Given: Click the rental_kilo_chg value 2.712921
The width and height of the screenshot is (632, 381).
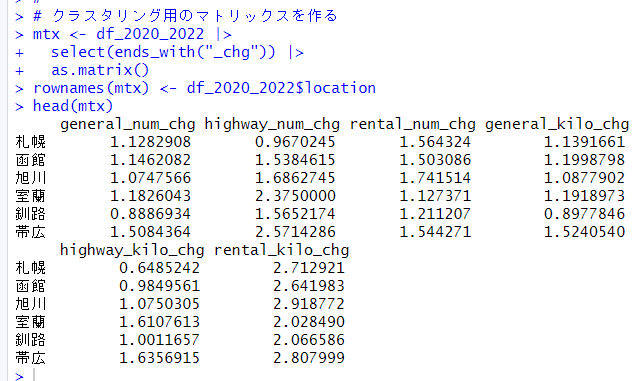Looking at the screenshot, I should point(309,268).
